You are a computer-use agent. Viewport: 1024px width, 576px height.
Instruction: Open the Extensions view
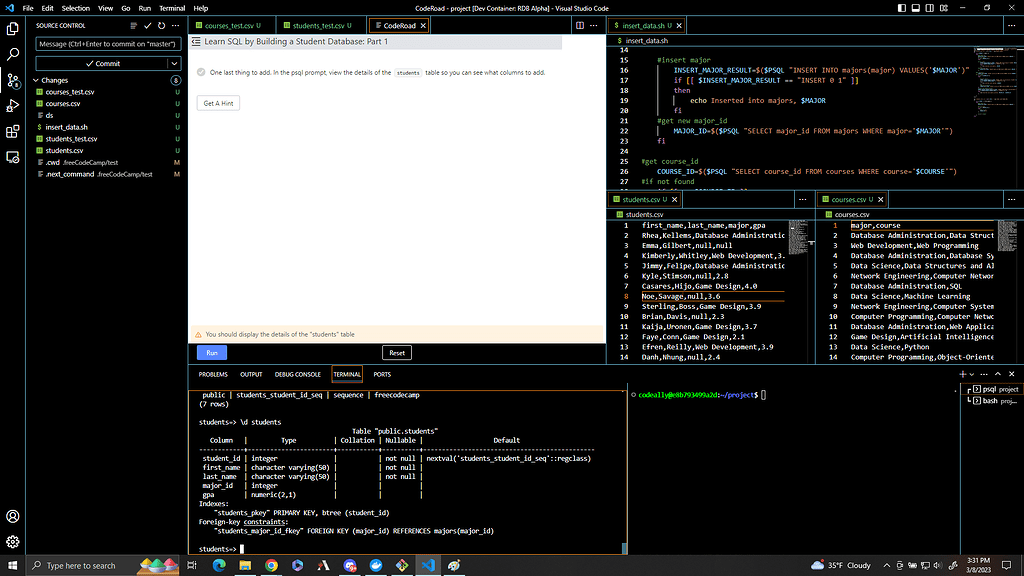tap(12, 133)
